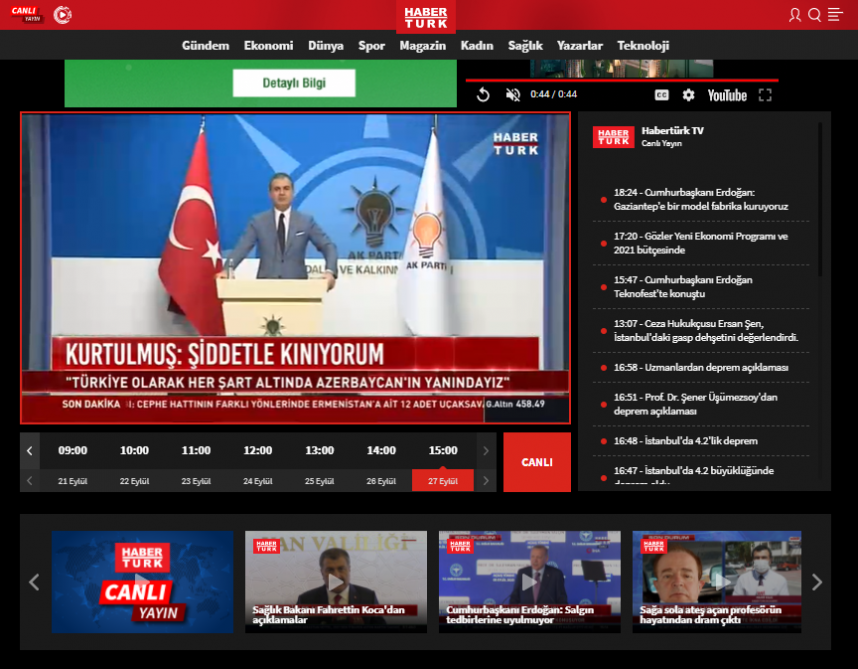
Task: Click the Canlı Yayın icon in header
Action: [25, 14]
